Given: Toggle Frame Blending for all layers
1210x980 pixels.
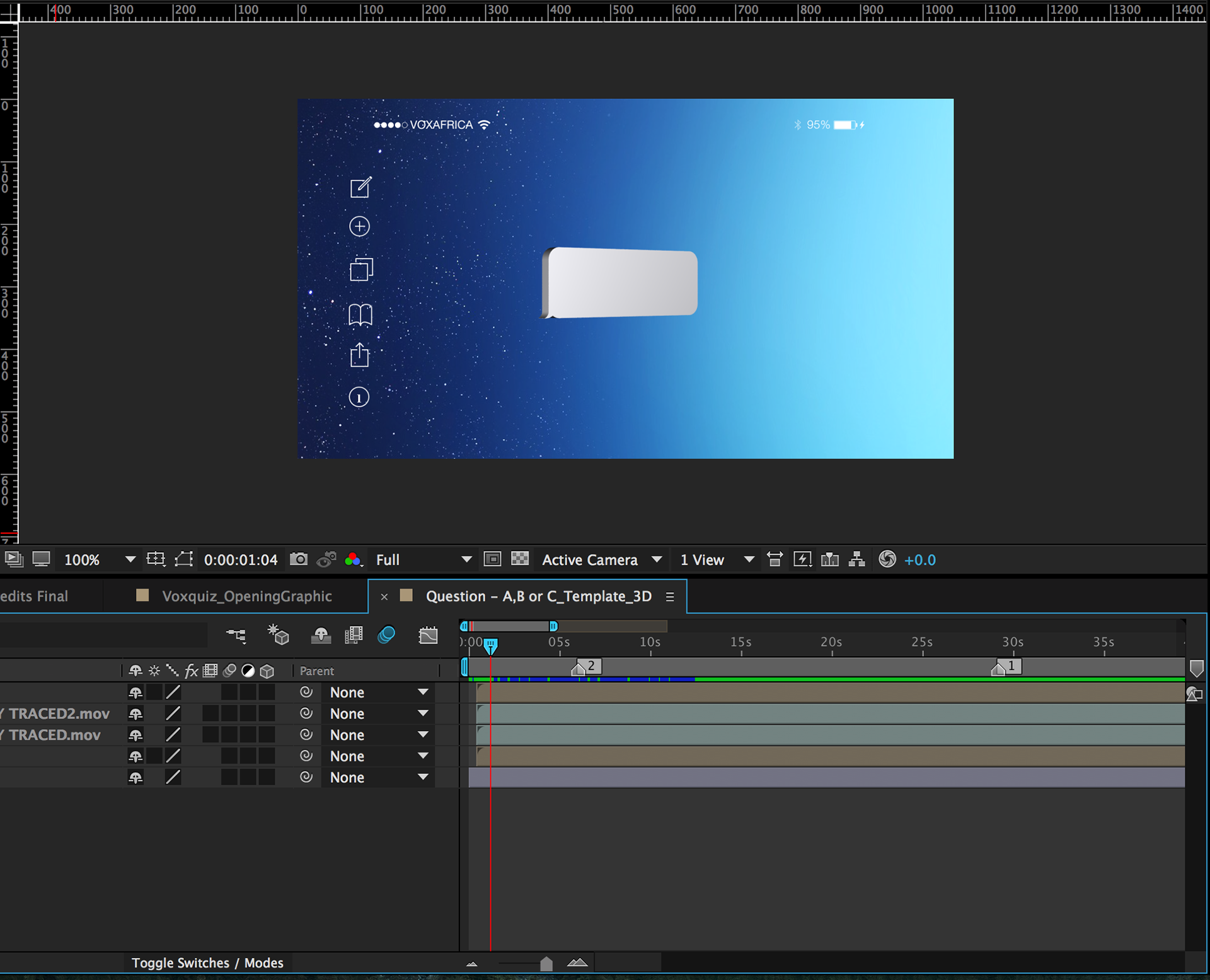Looking at the screenshot, I should pos(354,635).
